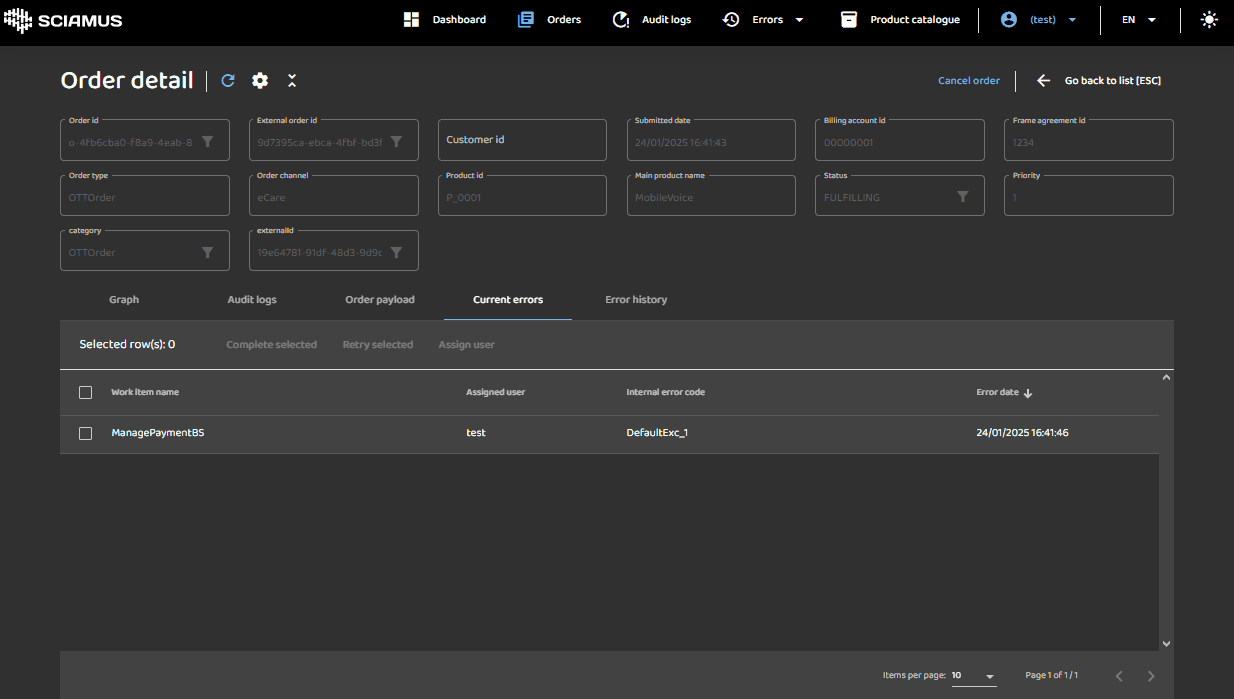Viewport: 1234px width, 699px height.
Task: Select the ManagePaymentBS row checkbox
Action: [x=86, y=433]
